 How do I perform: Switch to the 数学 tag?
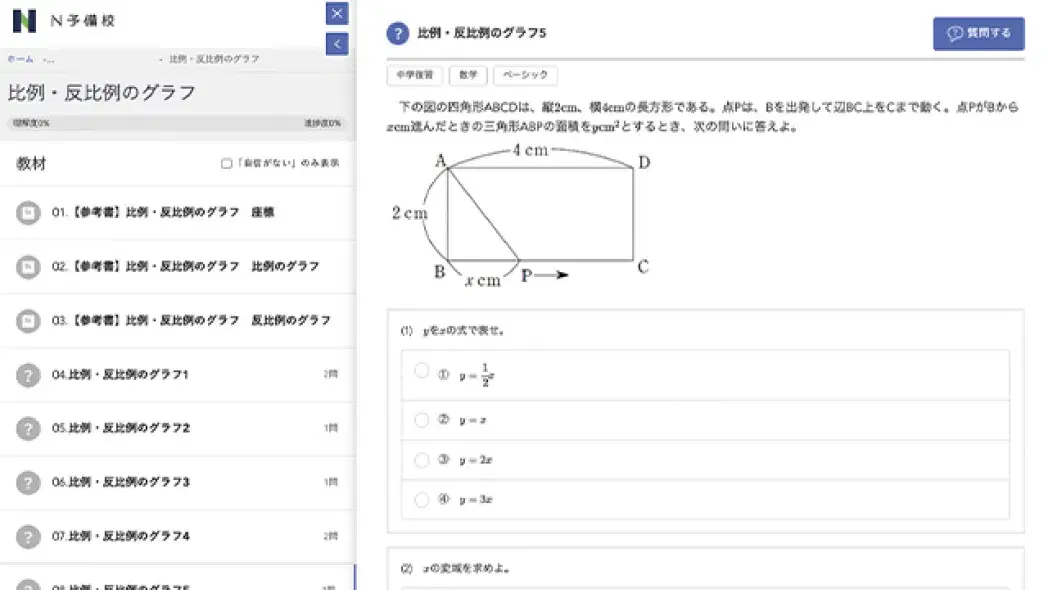point(468,75)
